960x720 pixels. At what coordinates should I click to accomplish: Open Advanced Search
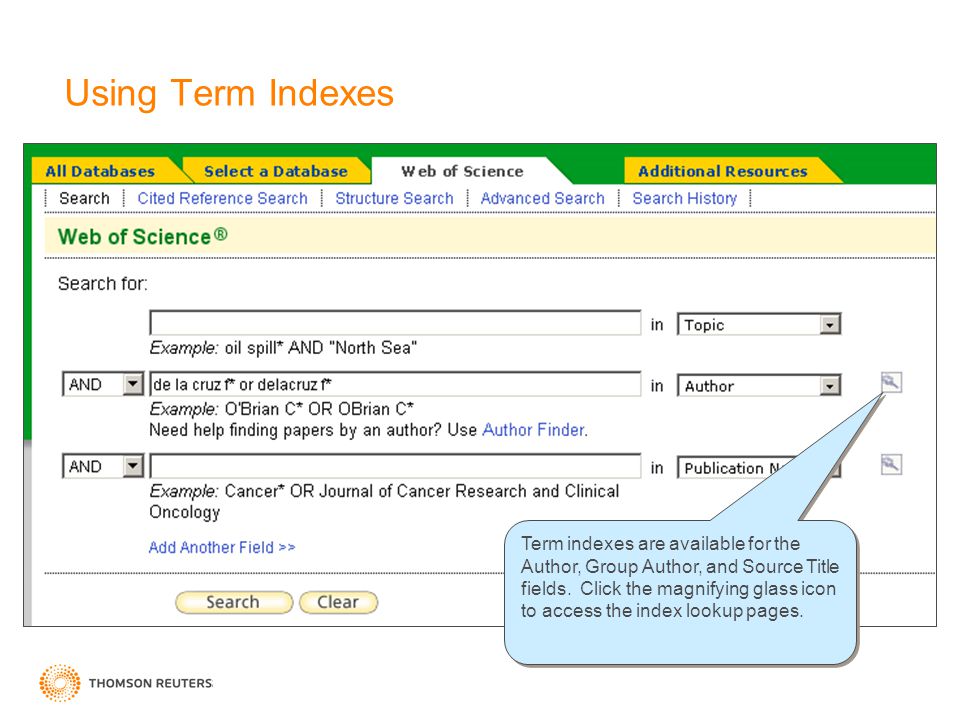click(x=542, y=198)
